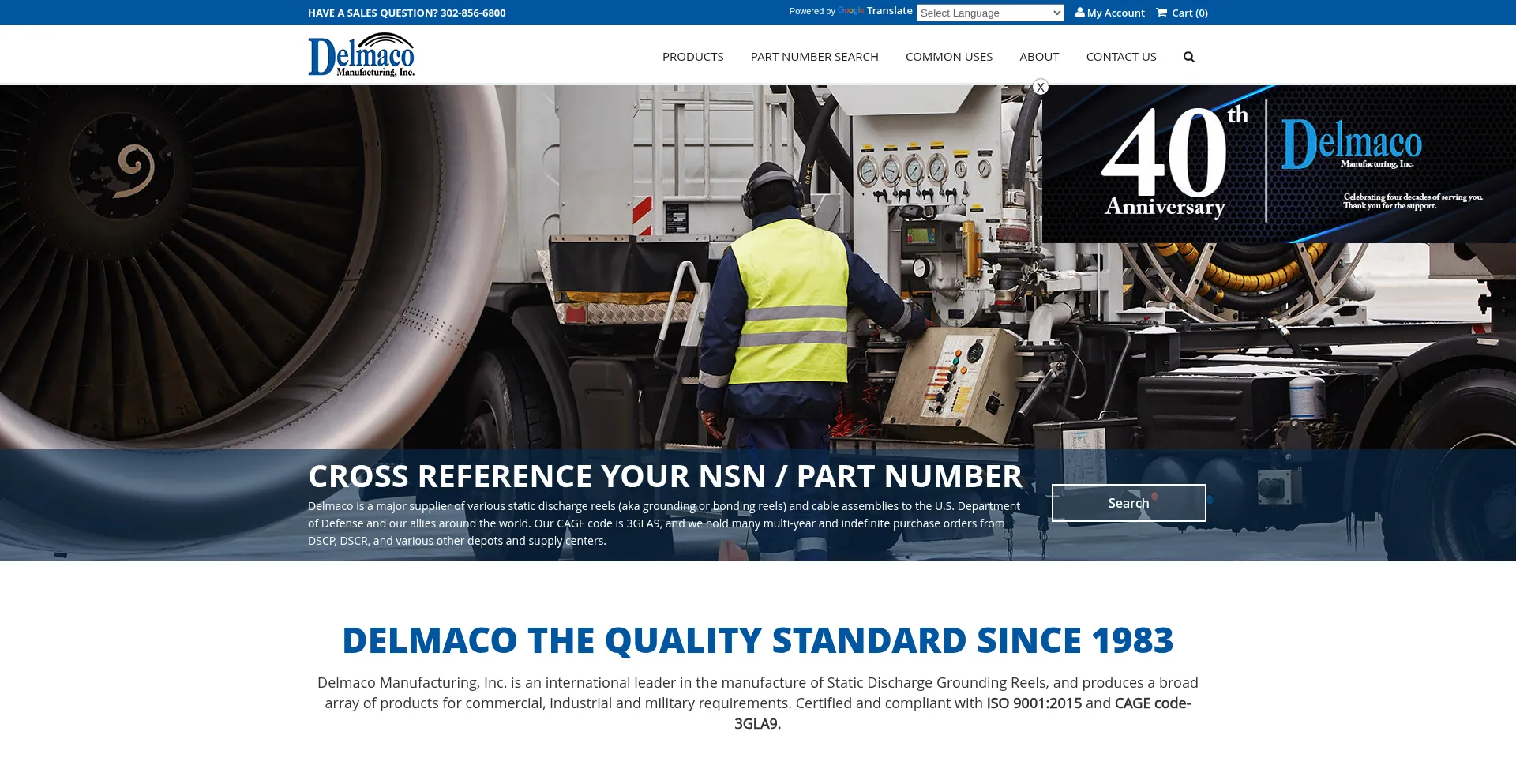Click the Search button in banner
1516x784 pixels.
(x=1128, y=503)
